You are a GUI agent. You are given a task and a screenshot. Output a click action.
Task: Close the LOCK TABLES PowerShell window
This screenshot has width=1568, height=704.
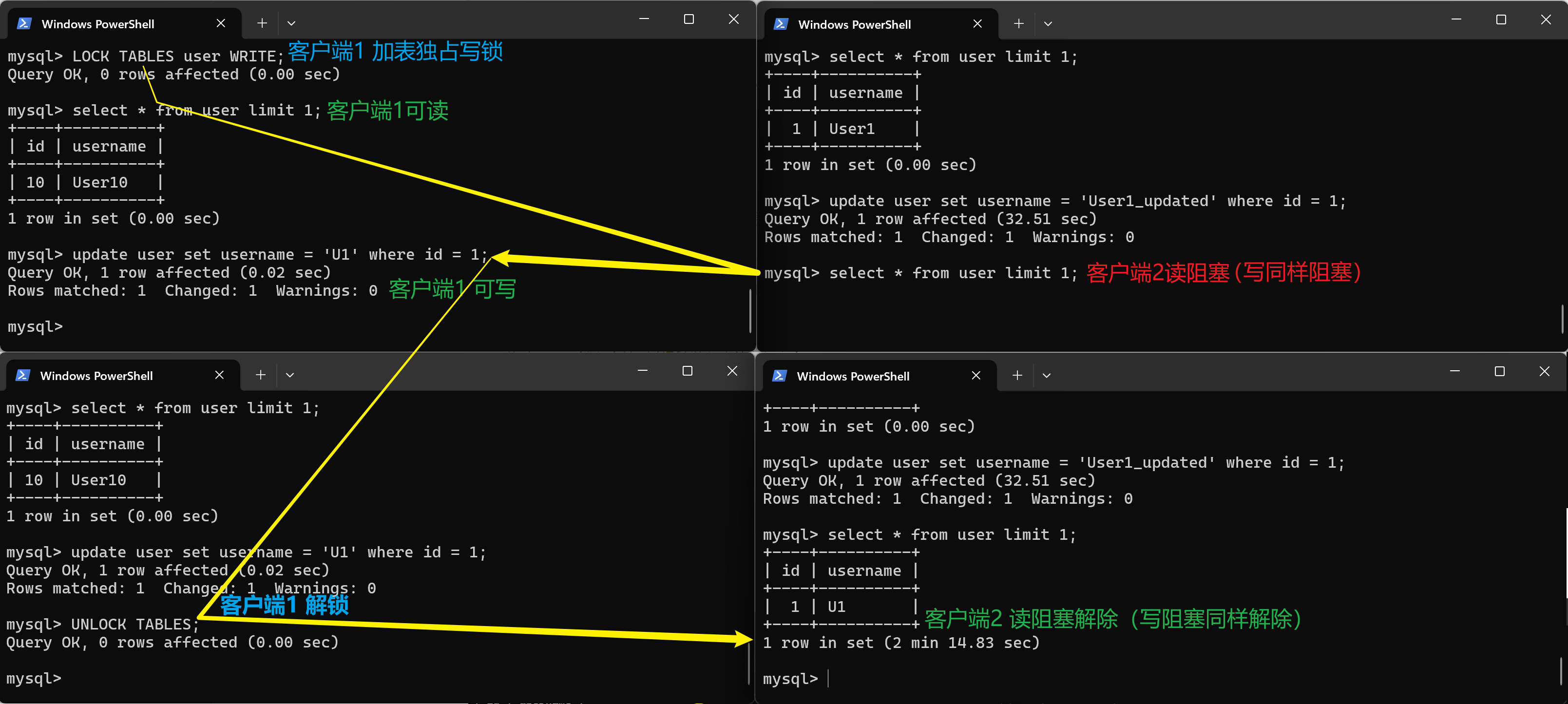click(733, 19)
